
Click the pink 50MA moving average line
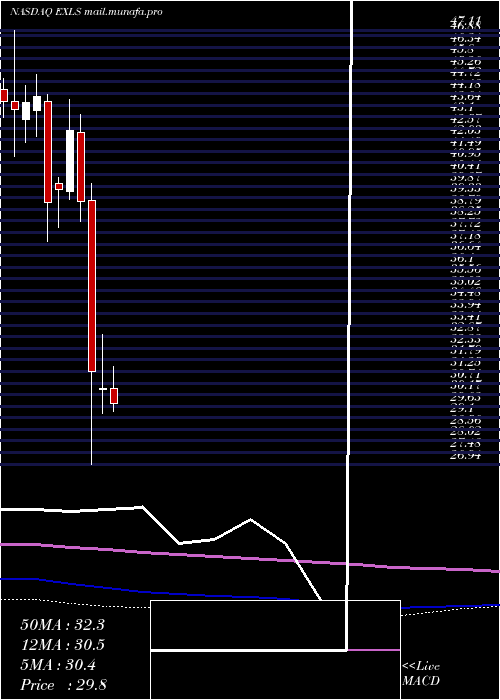tap(250, 558)
